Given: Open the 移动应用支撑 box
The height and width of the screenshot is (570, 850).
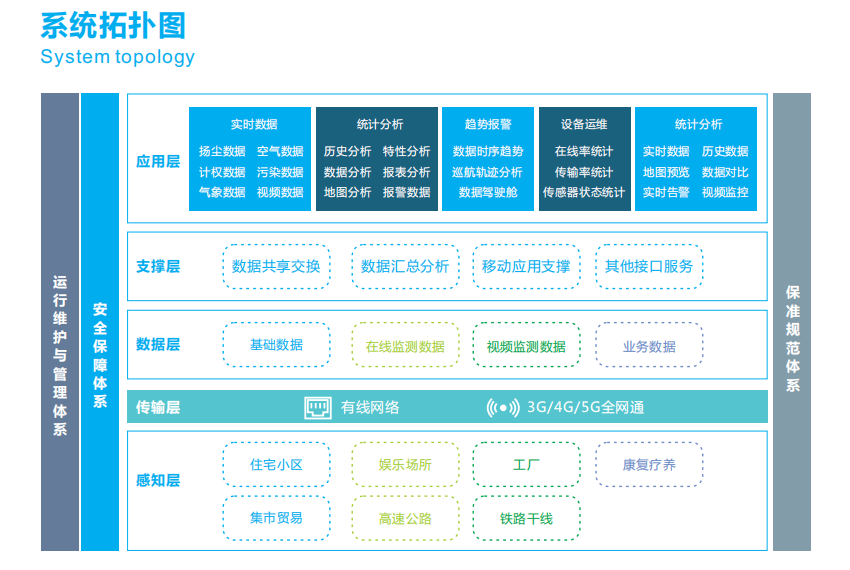Looking at the screenshot, I should click(526, 267).
